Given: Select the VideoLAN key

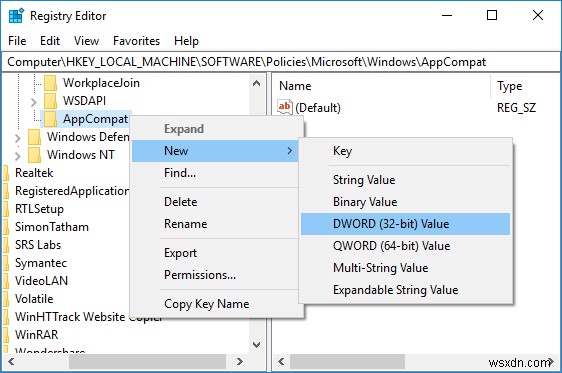Looking at the screenshot, I should pos(42,281).
